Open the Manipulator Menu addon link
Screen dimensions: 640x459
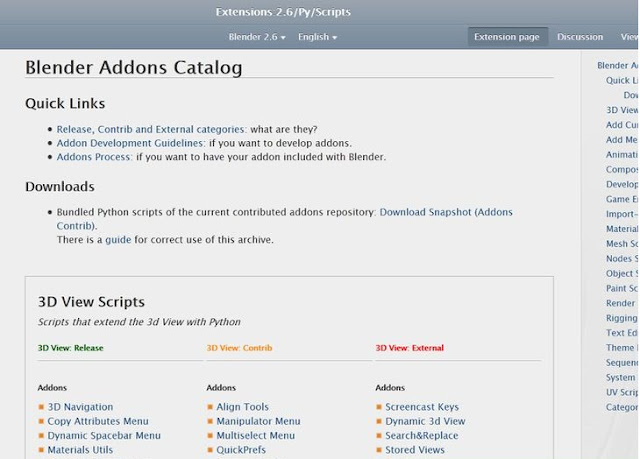pos(258,421)
